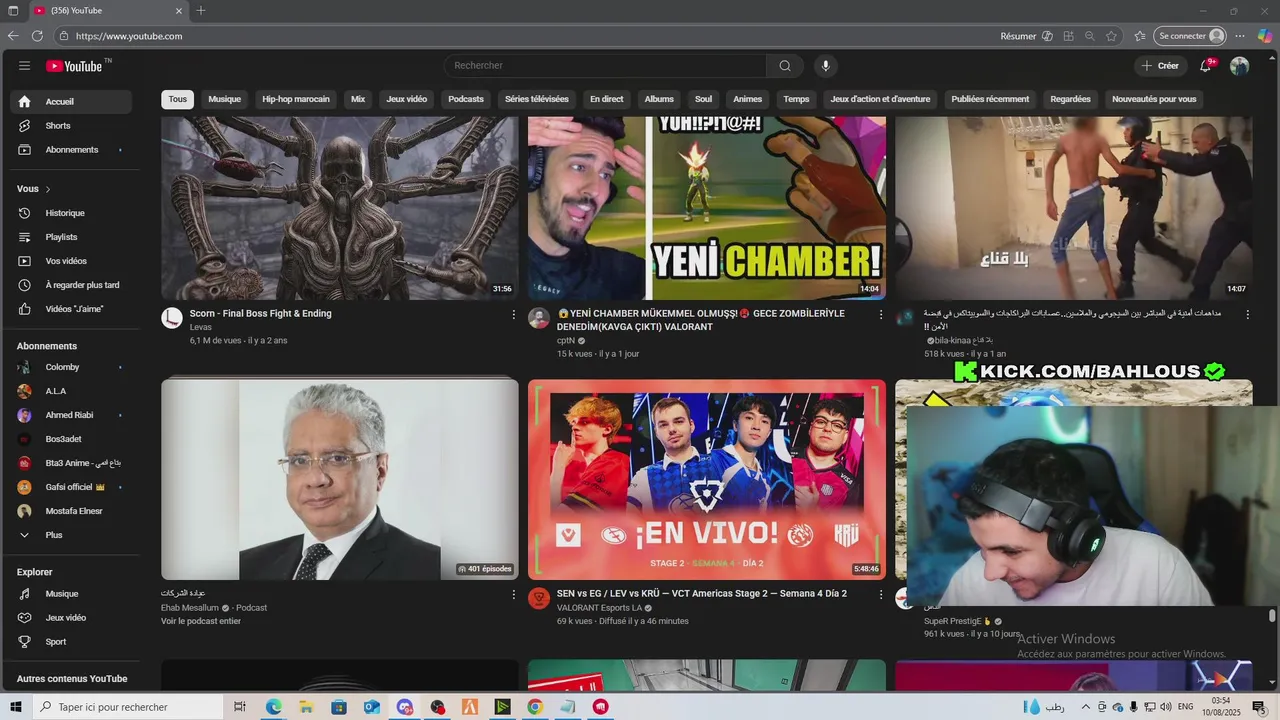Viewport: 1280px width, 720px height.
Task: Open Abonnements in the sidebar
Action: (x=70, y=150)
